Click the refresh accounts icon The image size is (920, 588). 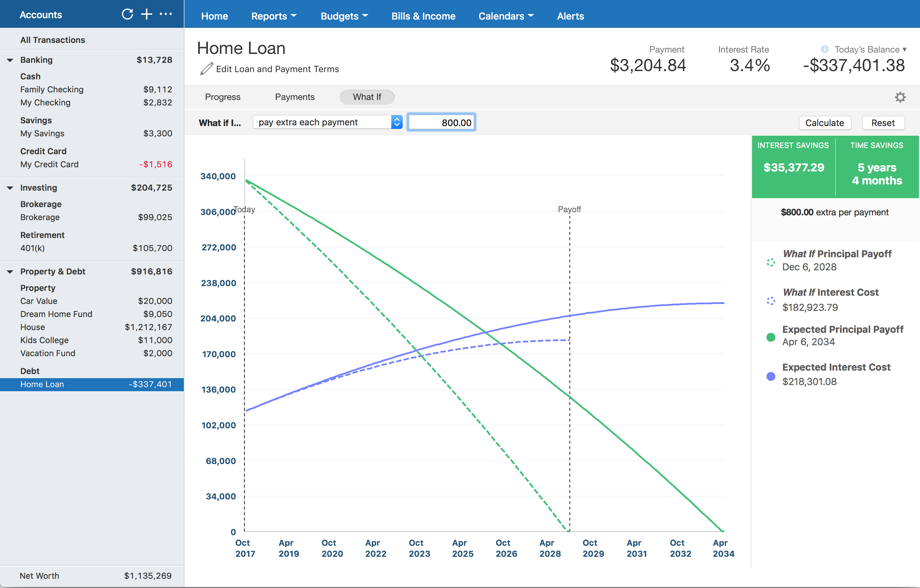tap(127, 14)
